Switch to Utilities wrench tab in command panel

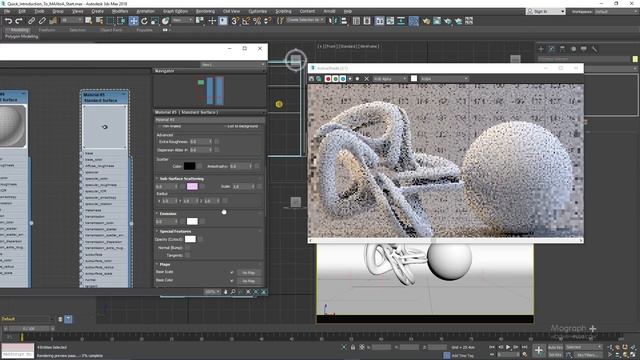pyautogui.click(x=594, y=49)
